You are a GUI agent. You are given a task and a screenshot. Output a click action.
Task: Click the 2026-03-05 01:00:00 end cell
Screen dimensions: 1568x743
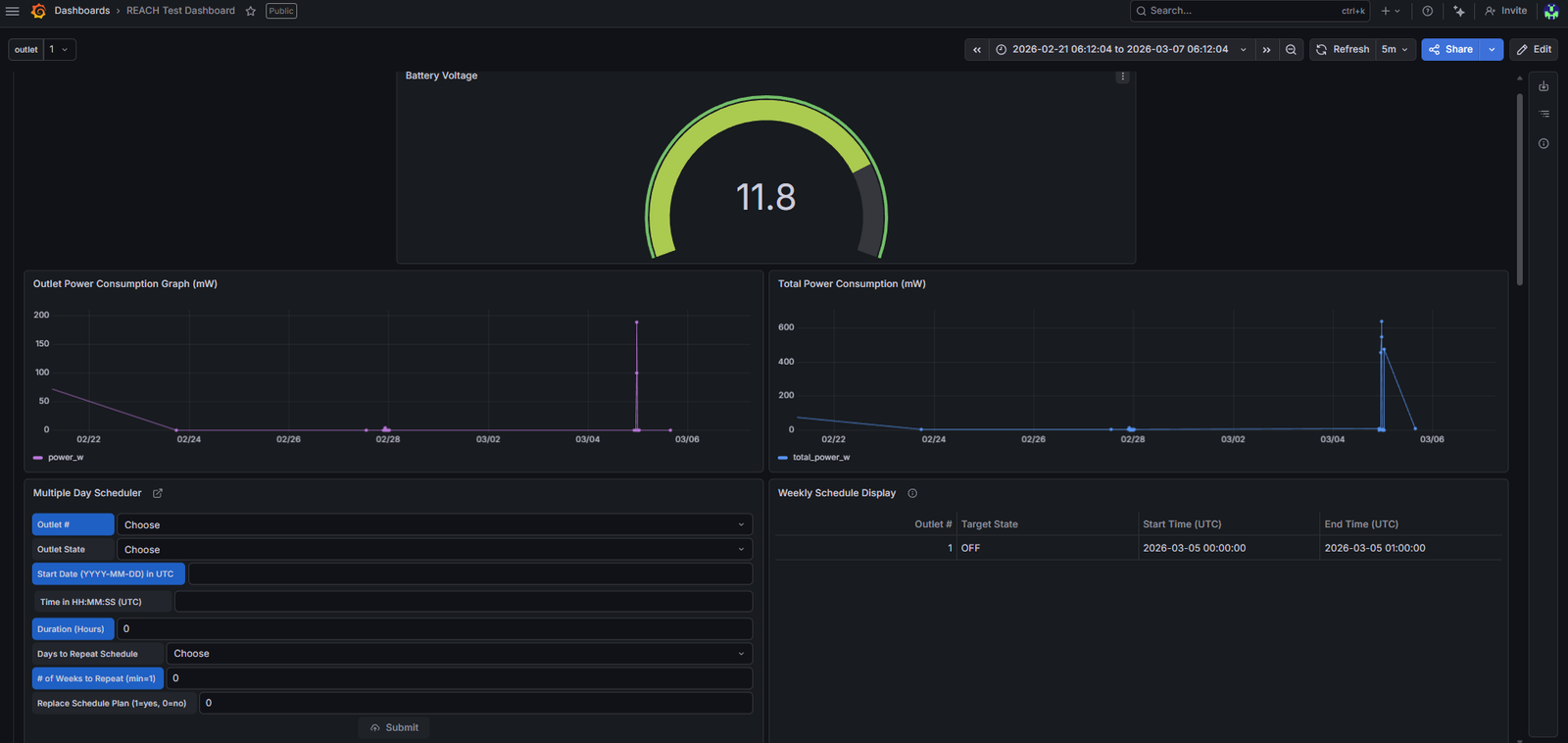pos(1410,548)
